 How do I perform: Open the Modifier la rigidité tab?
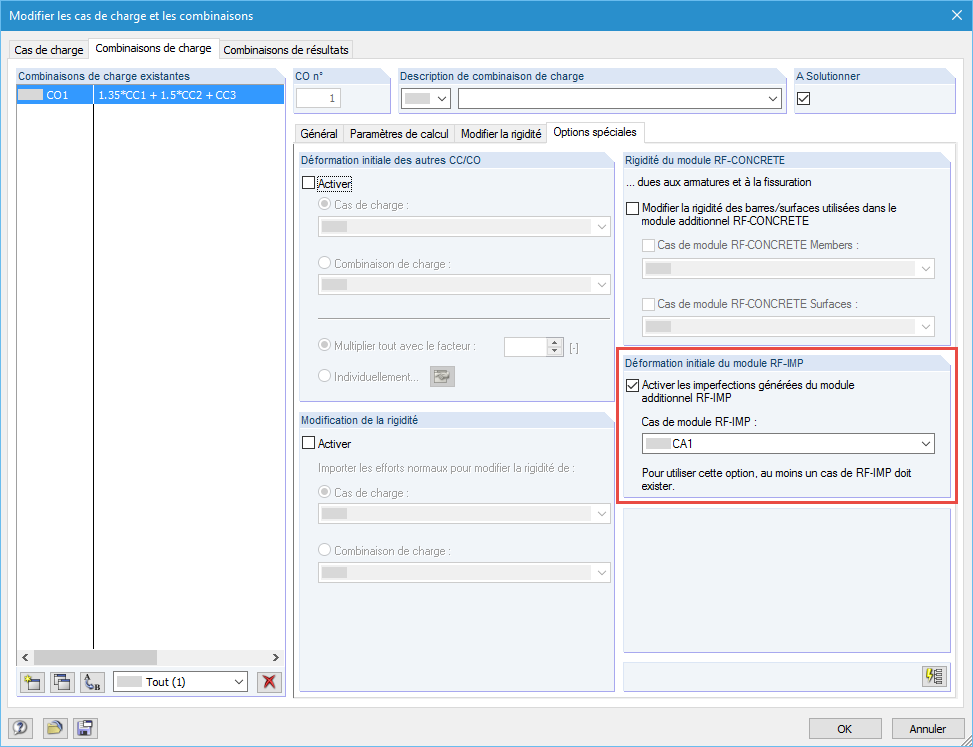tap(501, 133)
